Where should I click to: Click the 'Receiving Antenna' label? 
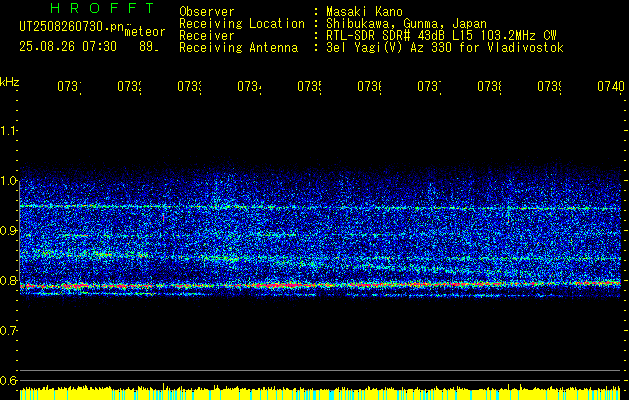tap(238, 48)
